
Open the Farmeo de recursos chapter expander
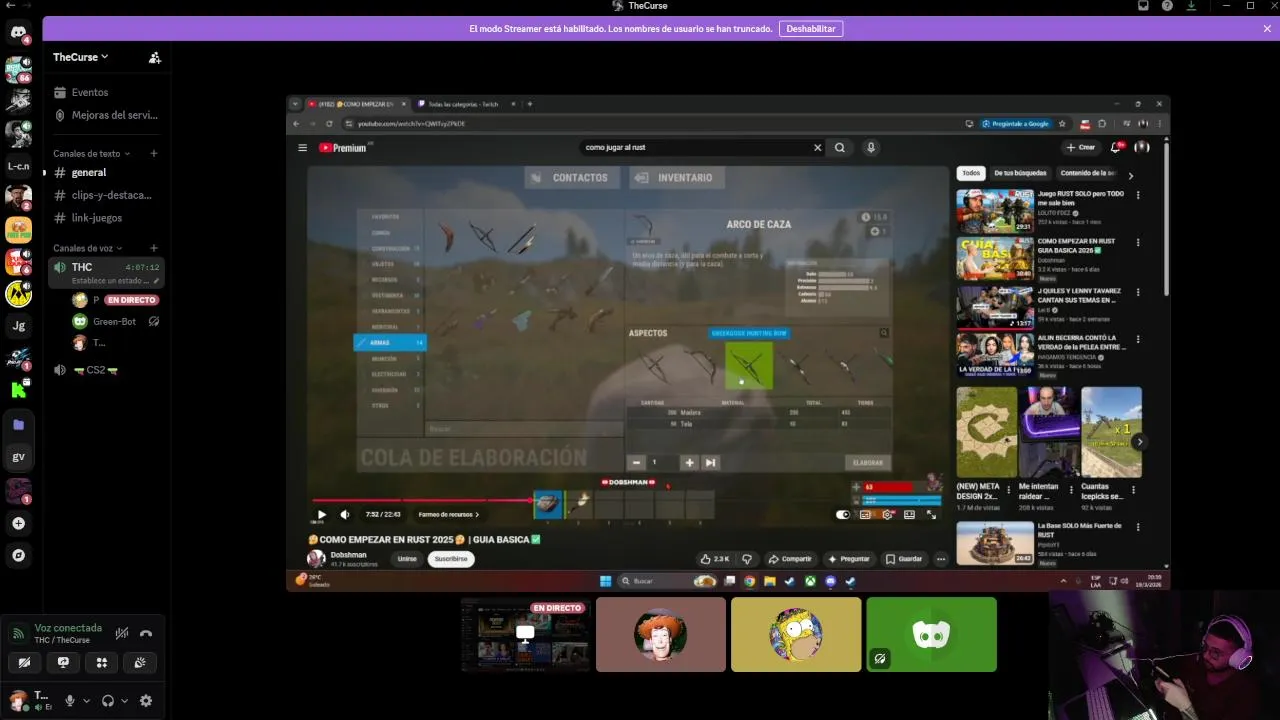[x=448, y=515]
